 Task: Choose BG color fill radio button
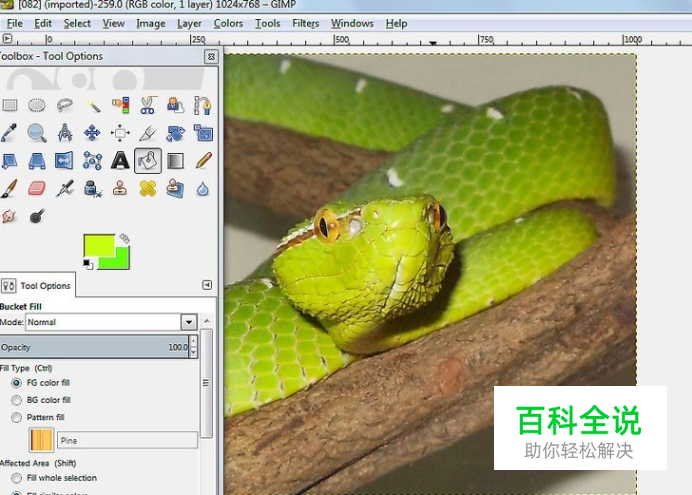click(x=16, y=400)
